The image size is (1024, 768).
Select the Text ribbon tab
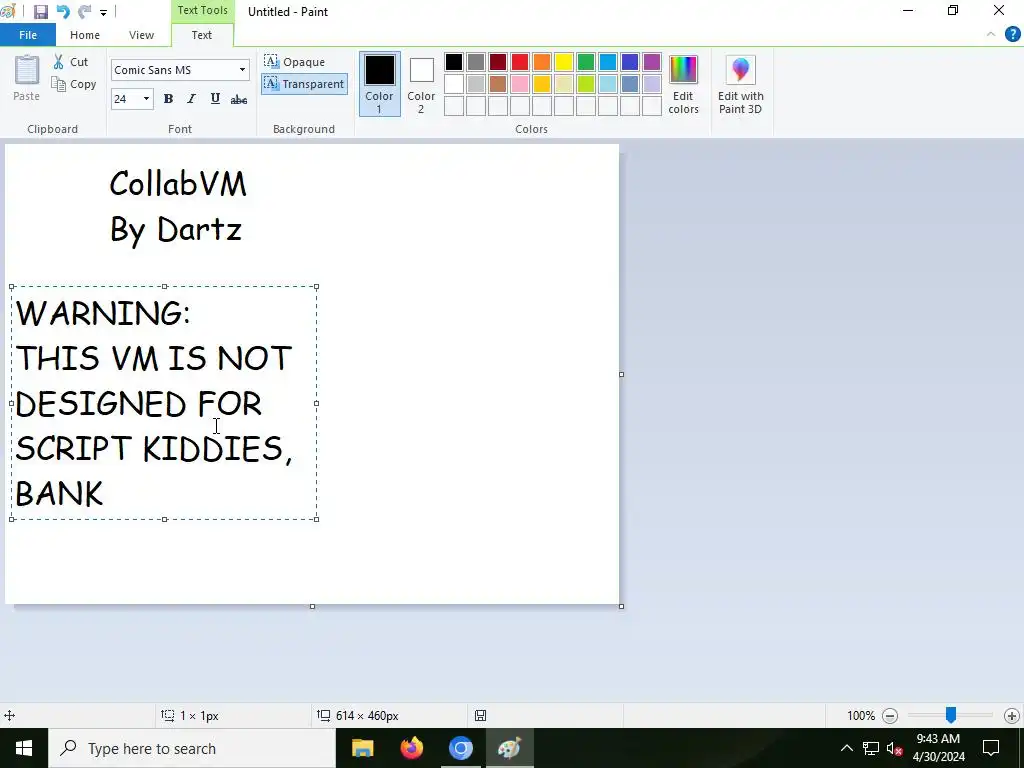click(x=202, y=35)
